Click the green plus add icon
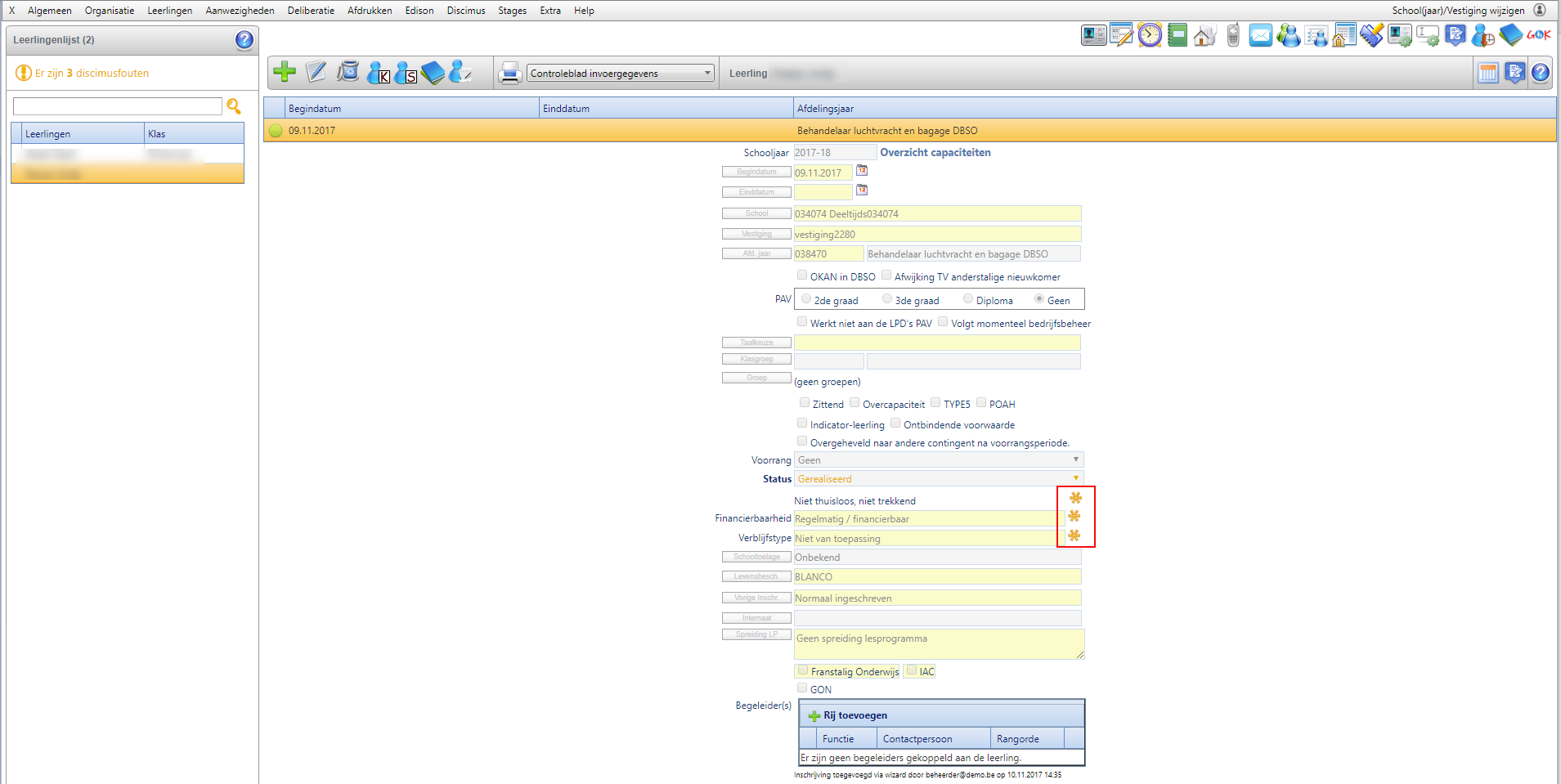 (285, 72)
